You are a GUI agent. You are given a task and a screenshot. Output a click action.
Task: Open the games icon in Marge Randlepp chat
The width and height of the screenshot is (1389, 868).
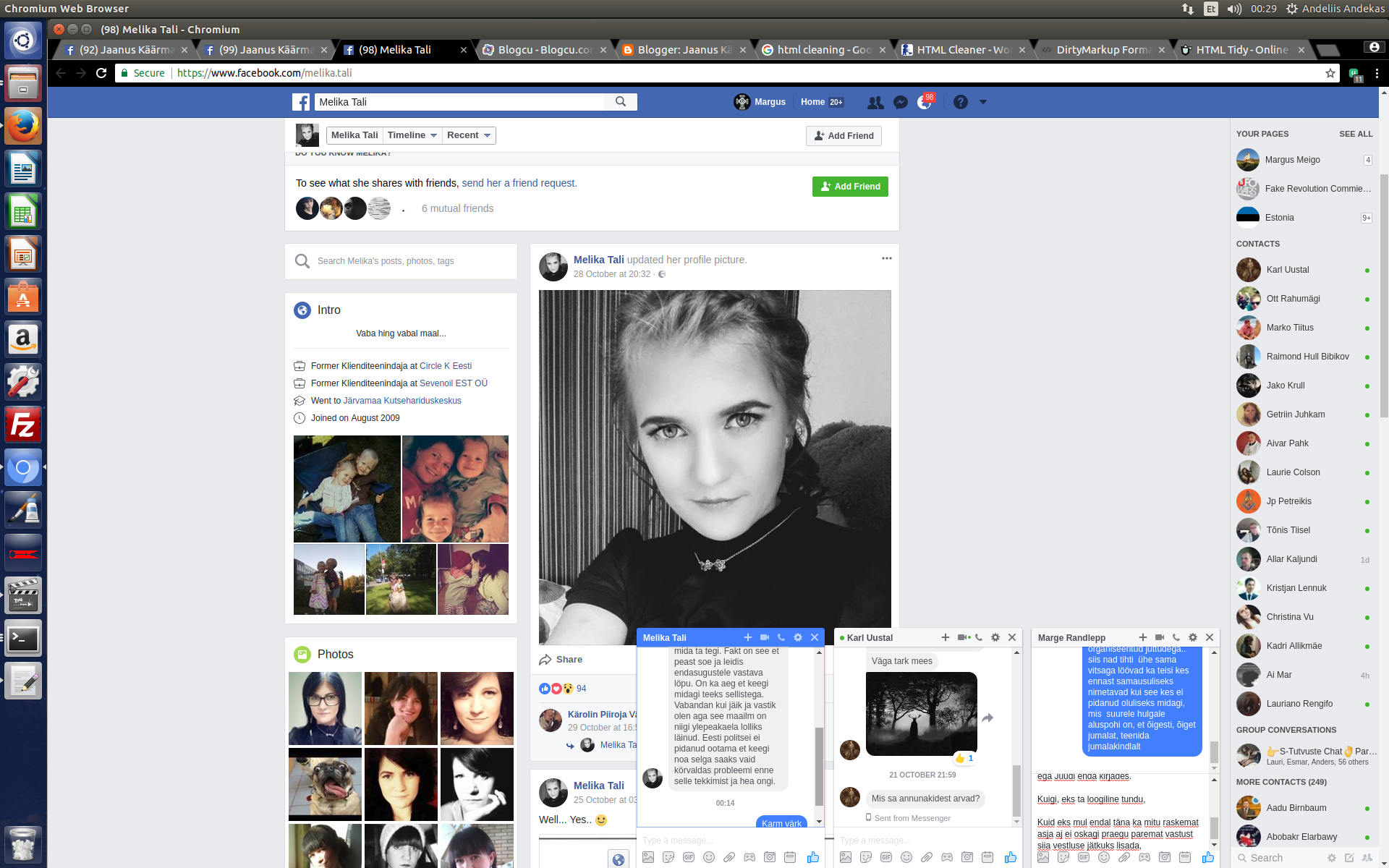[1144, 857]
